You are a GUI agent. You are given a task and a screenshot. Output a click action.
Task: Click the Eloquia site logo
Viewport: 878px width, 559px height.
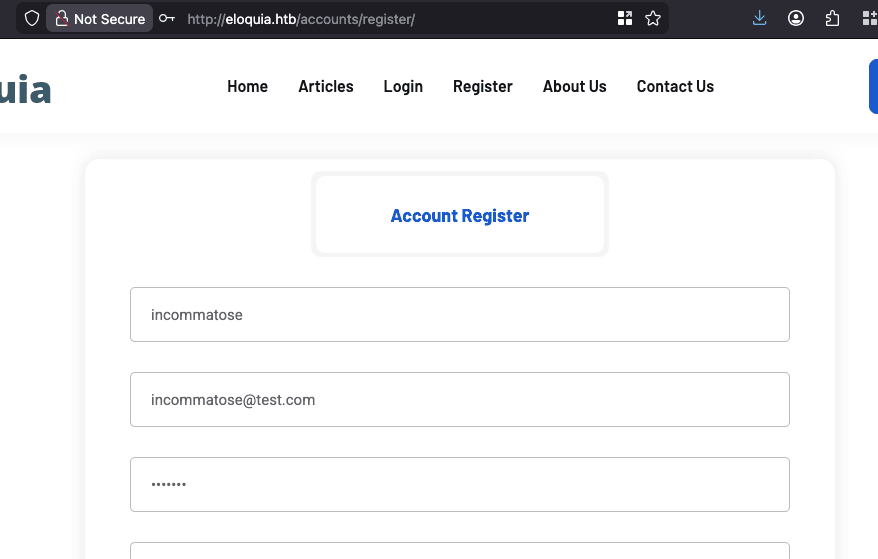[x=25, y=90]
